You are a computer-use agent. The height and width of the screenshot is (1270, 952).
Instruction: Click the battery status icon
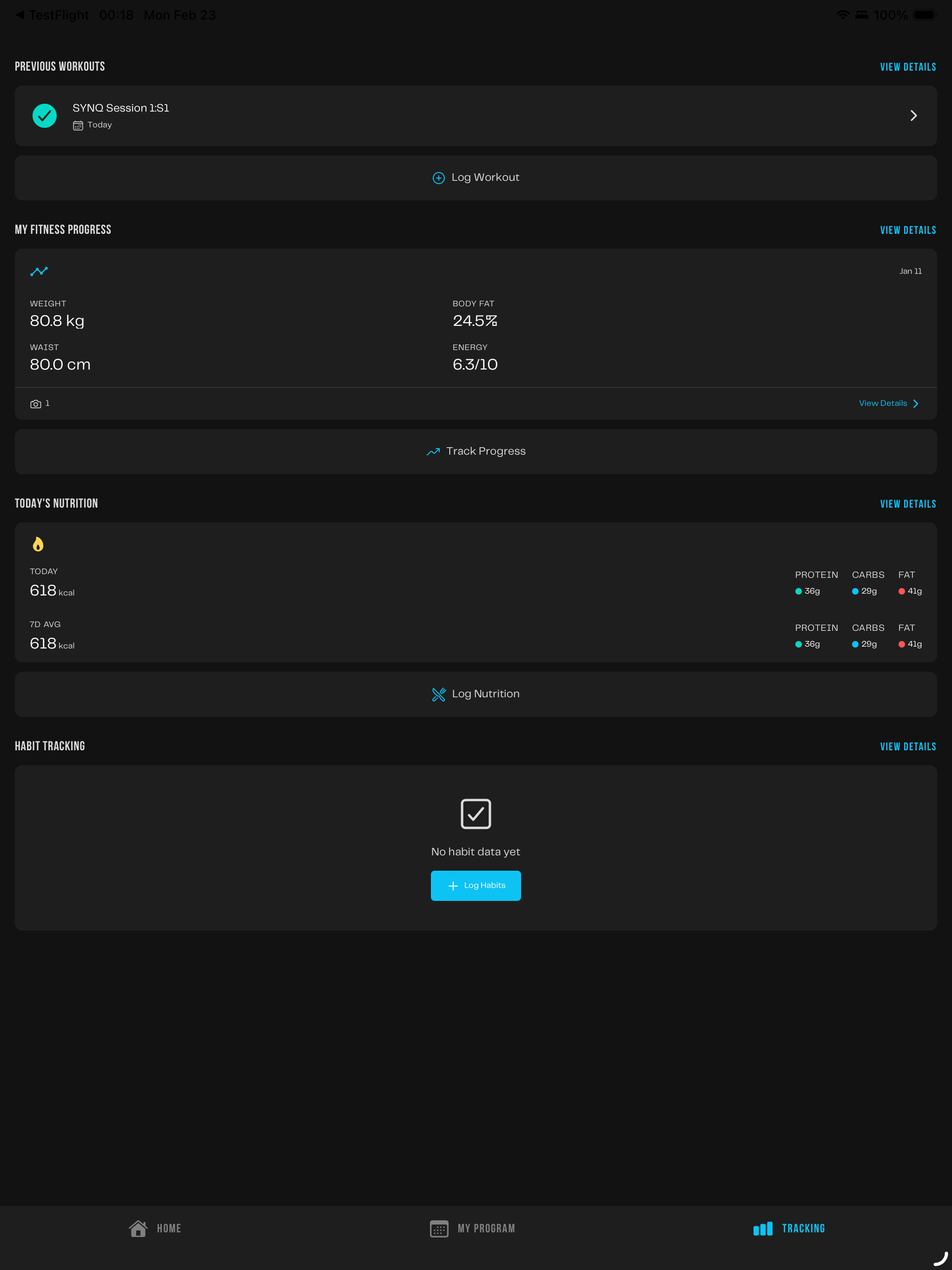(x=925, y=15)
